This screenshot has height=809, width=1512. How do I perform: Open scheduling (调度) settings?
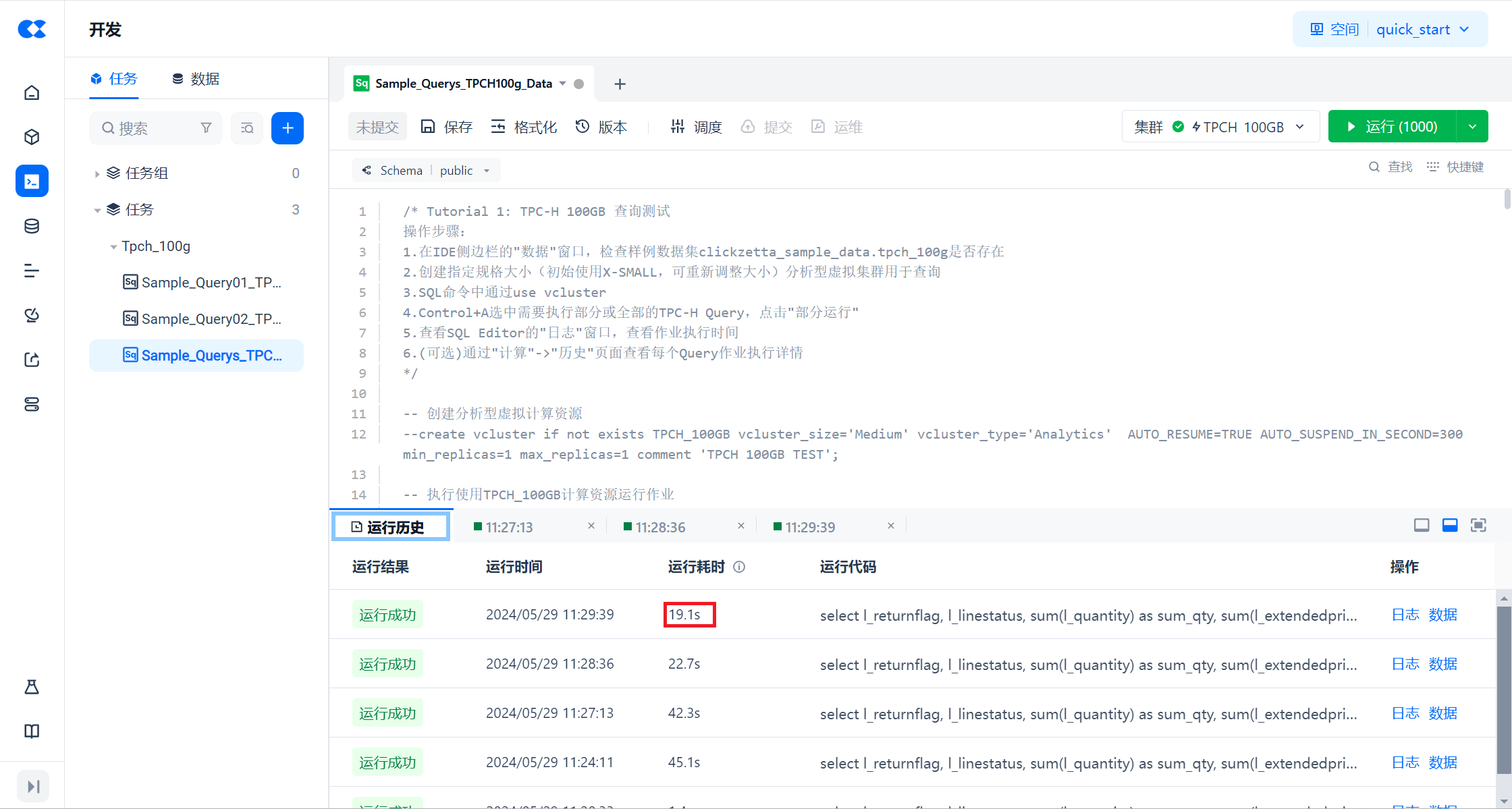click(x=696, y=127)
